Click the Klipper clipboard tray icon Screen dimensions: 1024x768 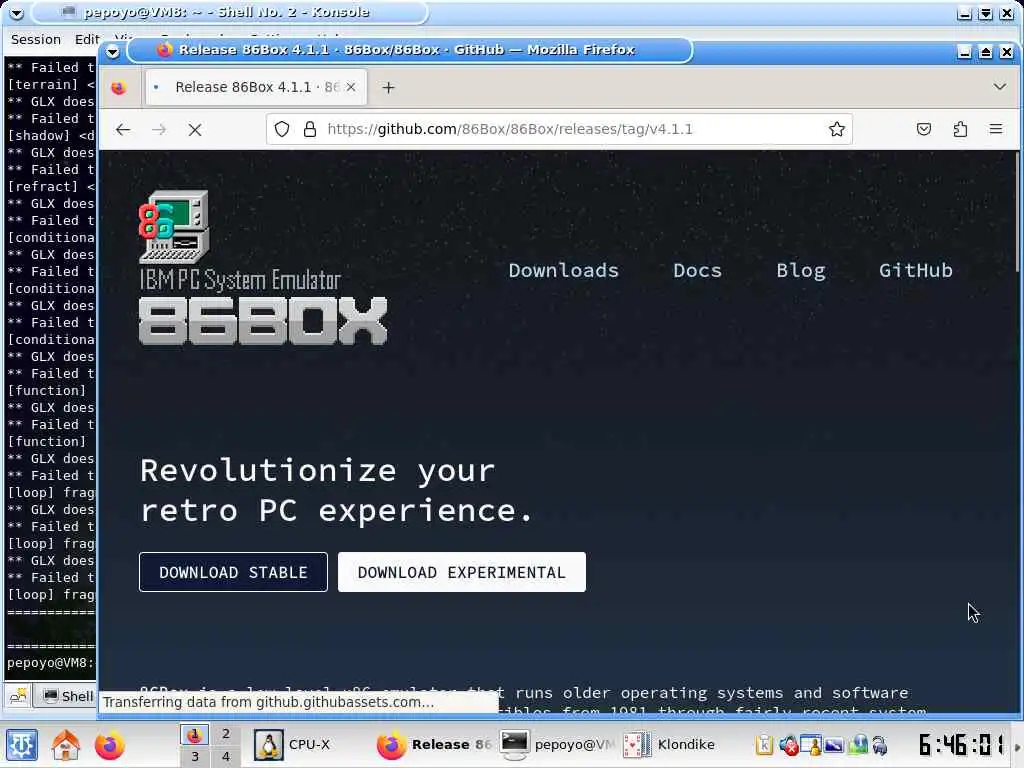pos(764,744)
